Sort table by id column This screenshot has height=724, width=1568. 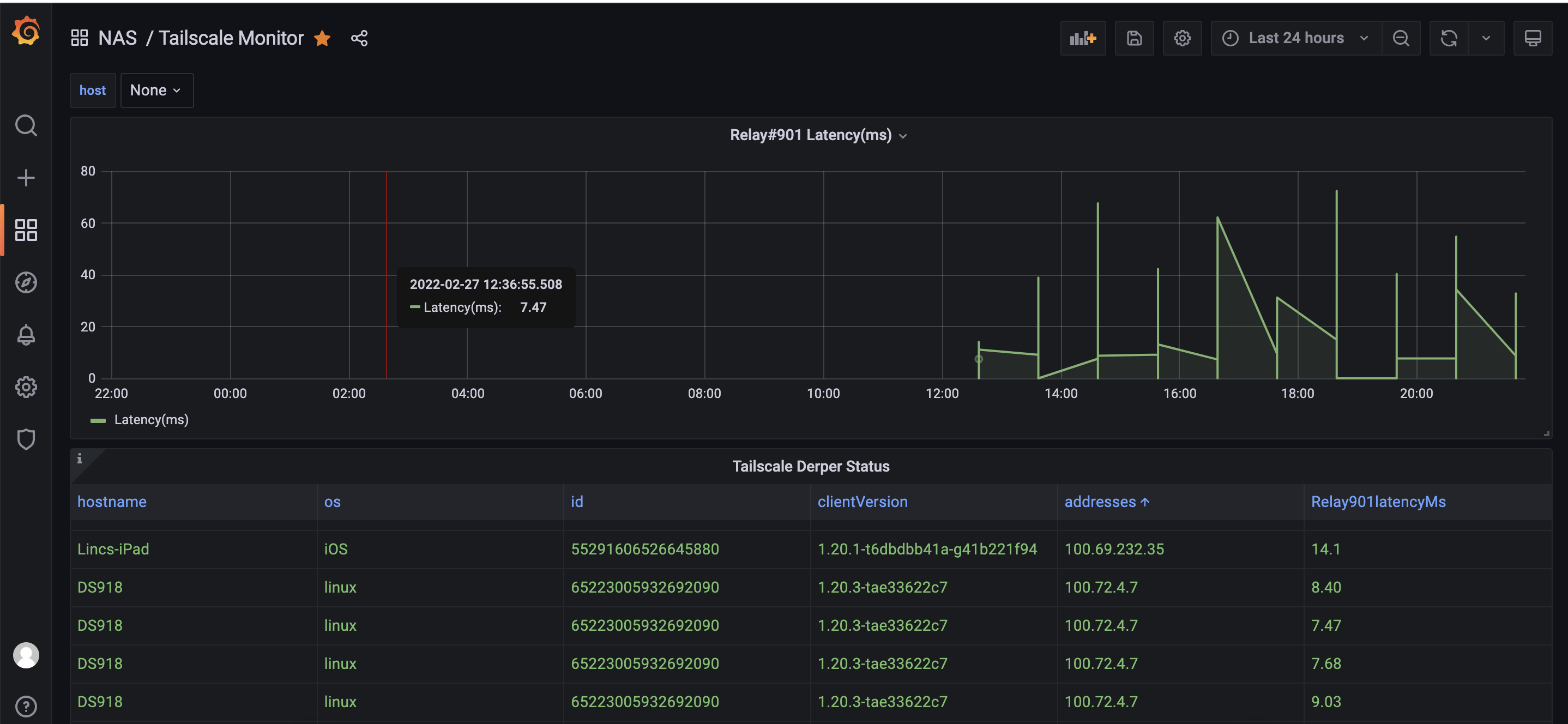click(577, 501)
